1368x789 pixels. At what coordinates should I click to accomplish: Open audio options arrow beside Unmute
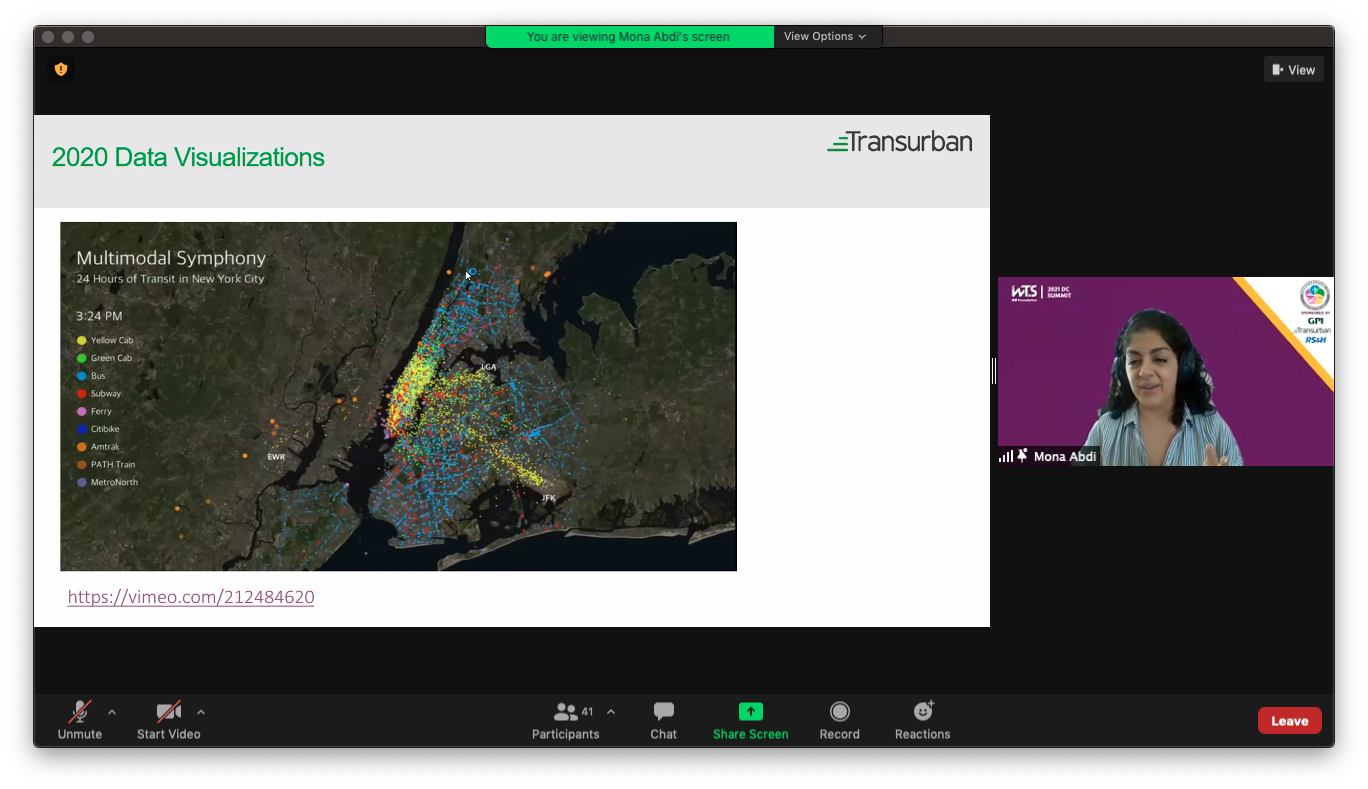[x=112, y=712]
